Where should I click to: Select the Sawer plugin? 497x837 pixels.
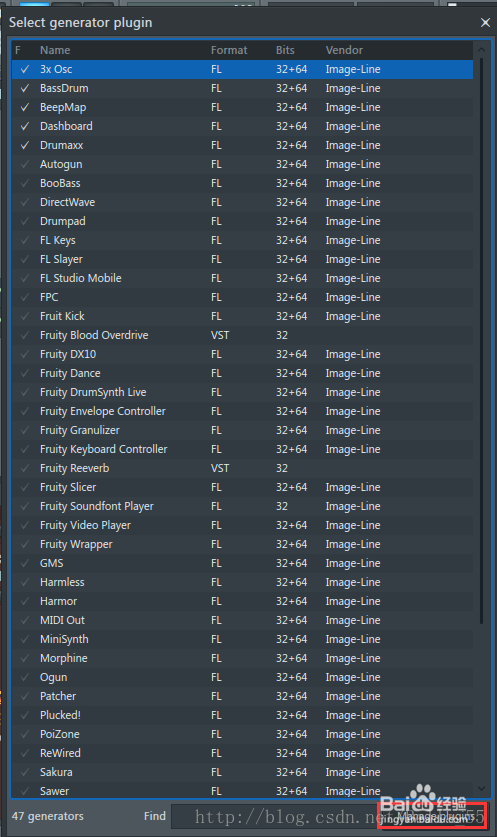(242, 791)
